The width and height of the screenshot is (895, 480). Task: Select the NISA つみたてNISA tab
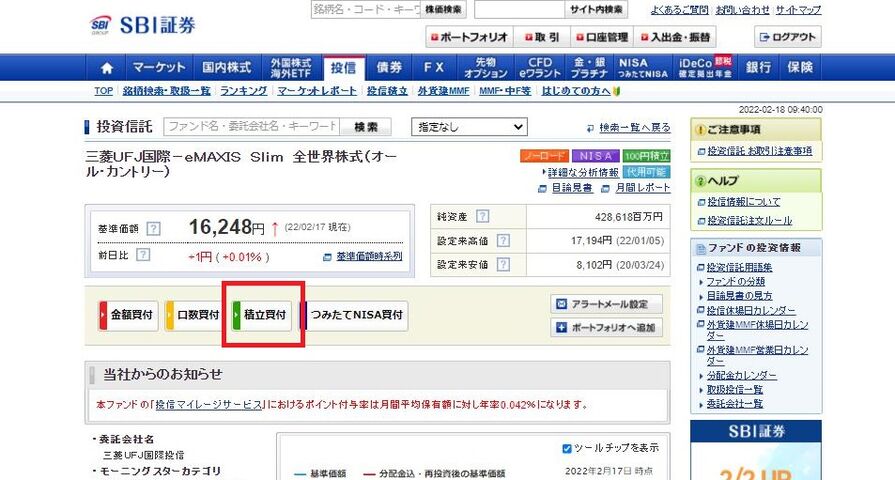pyautogui.click(x=643, y=67)
